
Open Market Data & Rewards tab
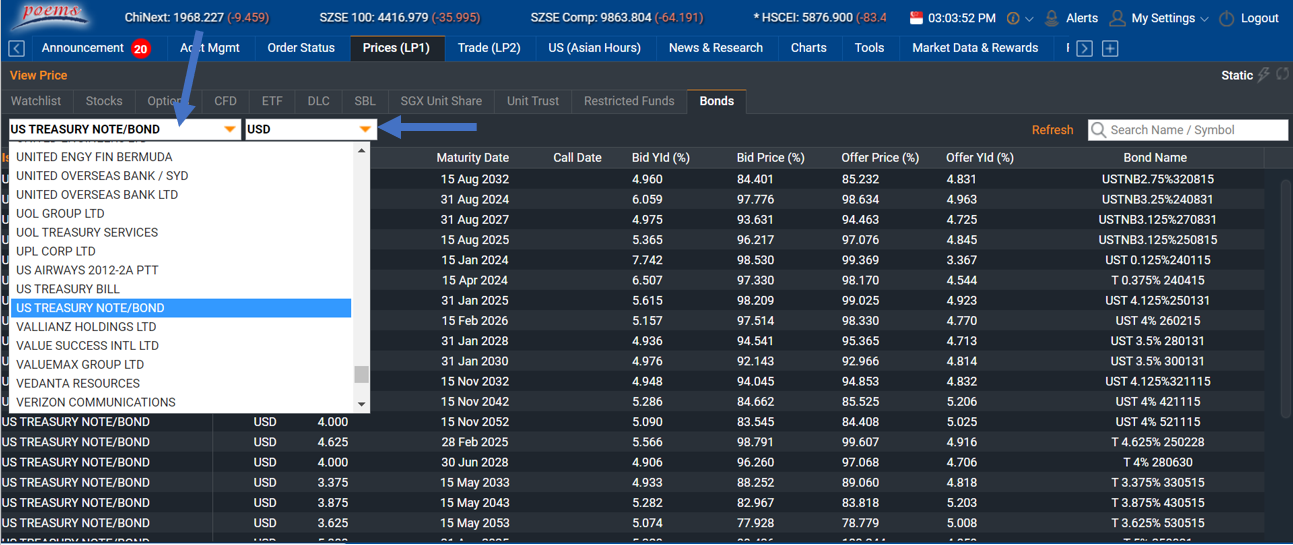coord(975,48)
